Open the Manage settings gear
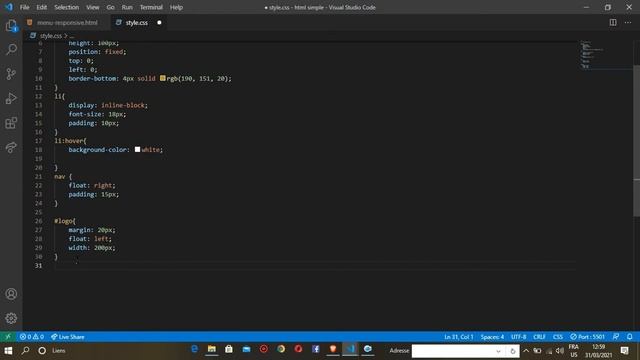Screen dimensions: 640x360 point(11,318)
